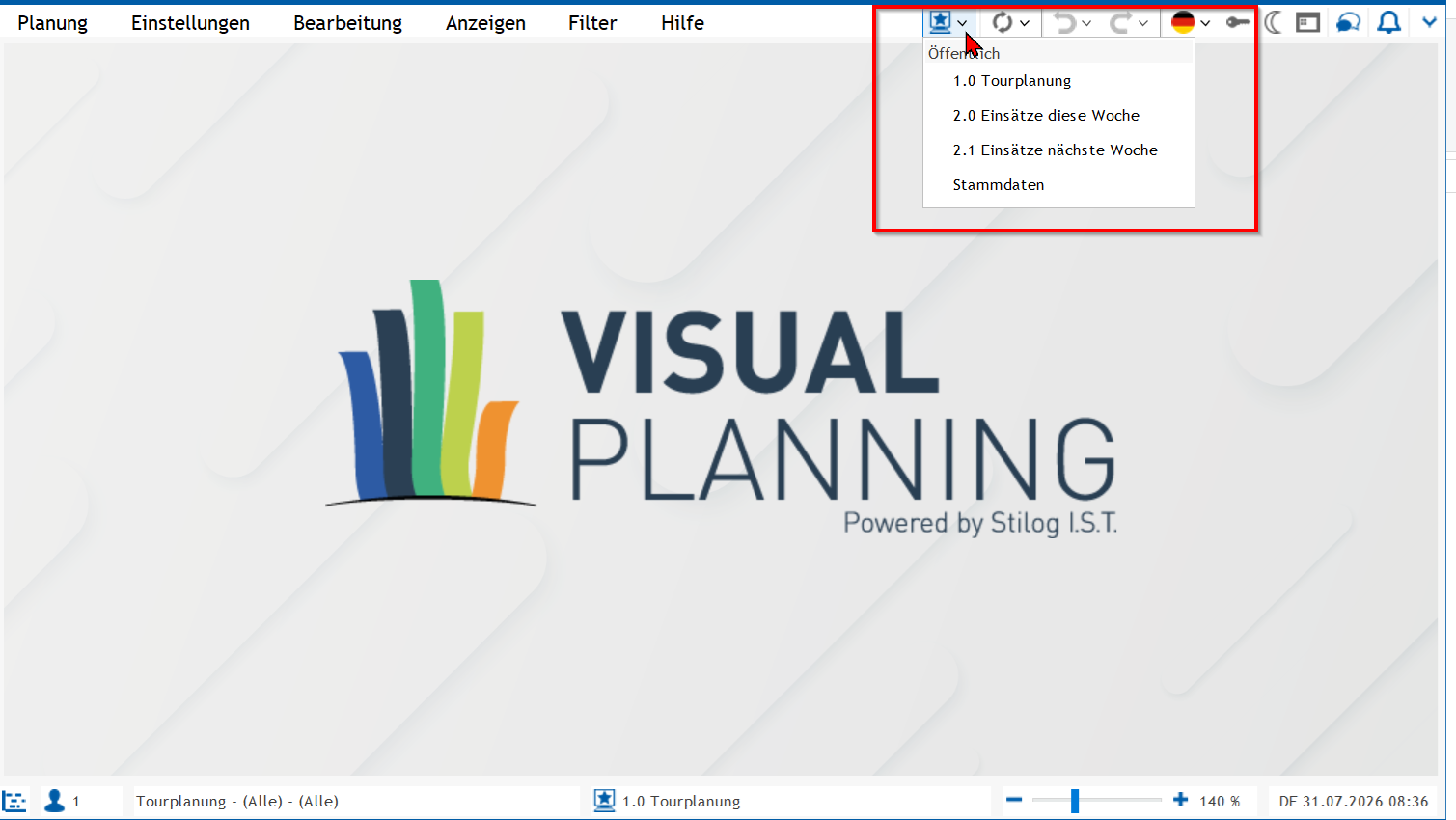The width and height of the screenshot is (1456, 820).
Task: Click the planning chart icon in status bar
Action: tap(14, 801)
